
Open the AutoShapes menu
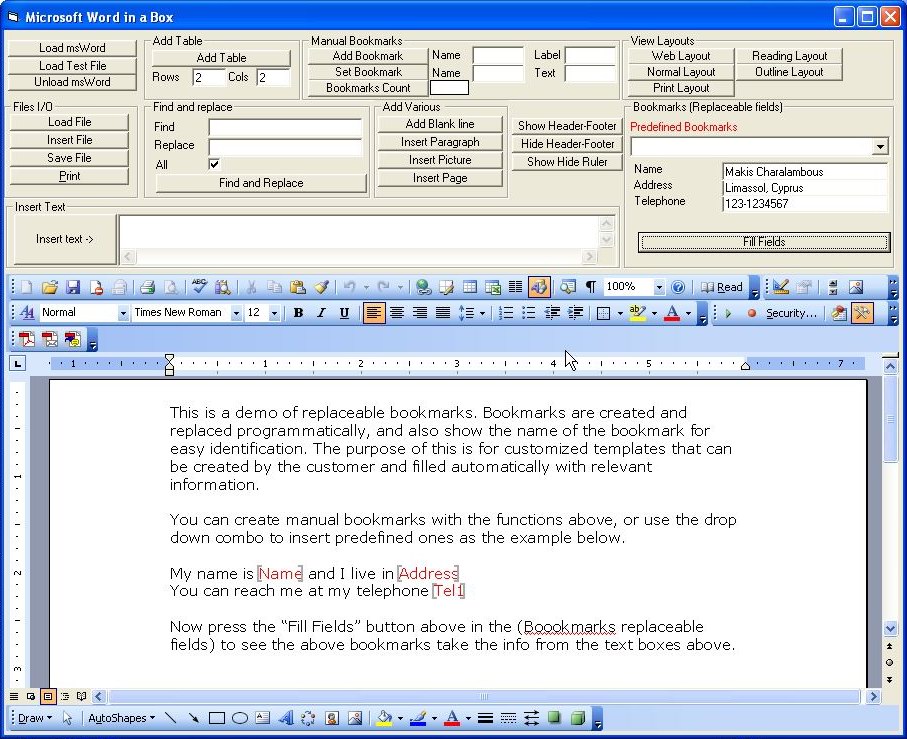coord(120,718)
